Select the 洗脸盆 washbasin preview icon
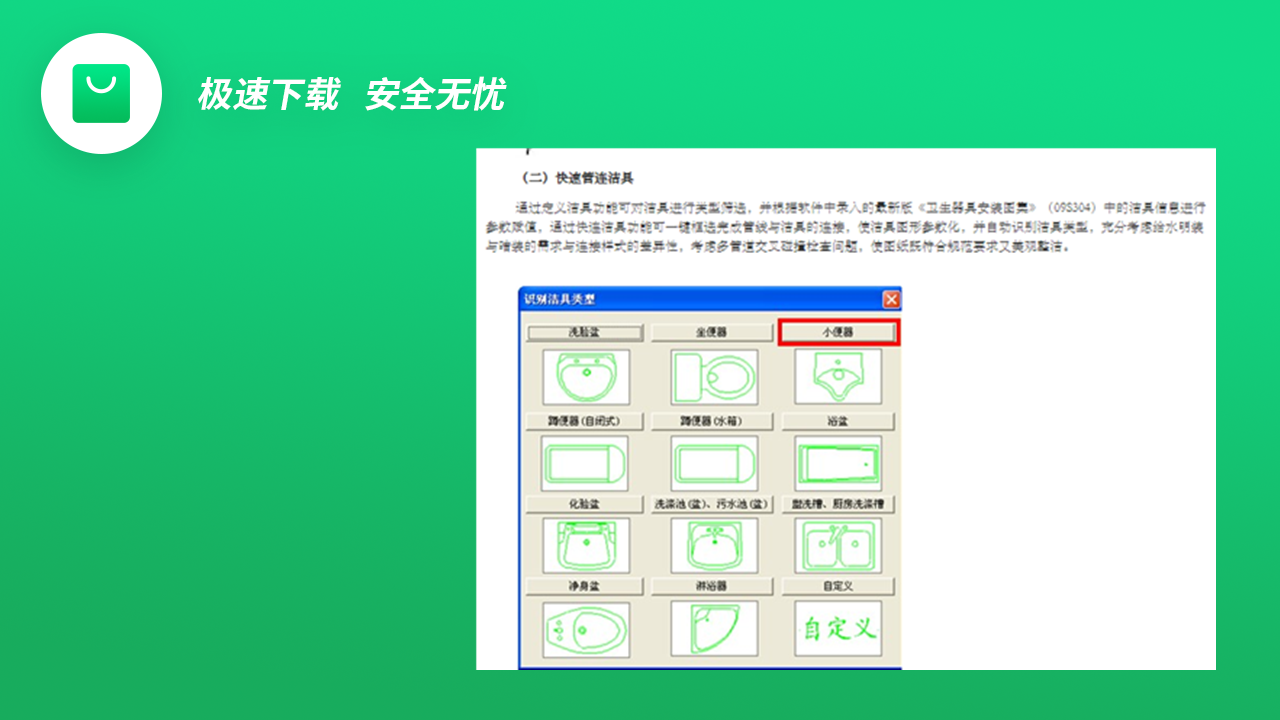This screenshot has height=720, width=1280. tap(586, 377)
